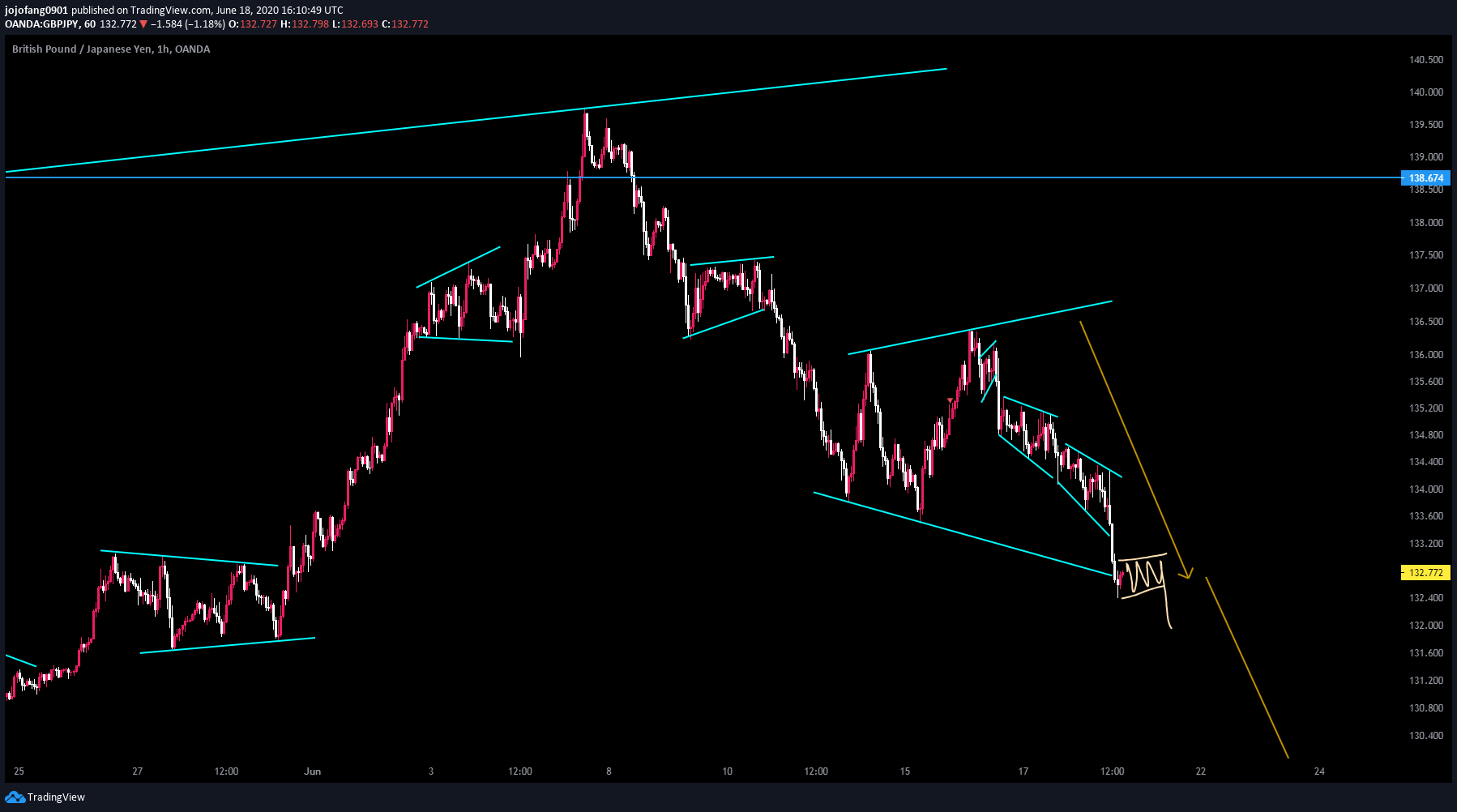The image size is (1457, 812).
Task: Click the 133.200 price axis label
Action: [x=1426, y=544]
